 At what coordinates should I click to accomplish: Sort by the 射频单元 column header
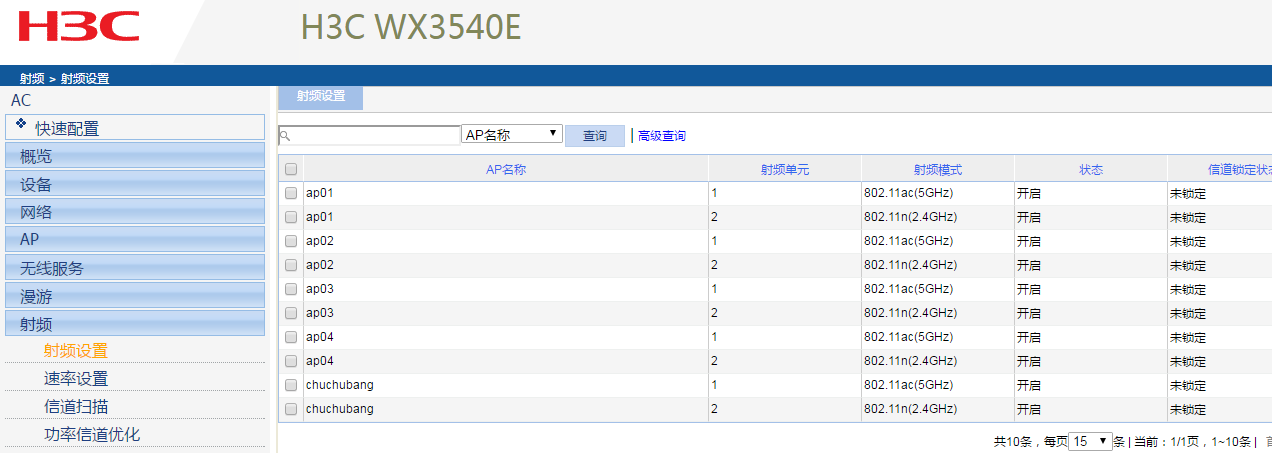coord(785,170)
